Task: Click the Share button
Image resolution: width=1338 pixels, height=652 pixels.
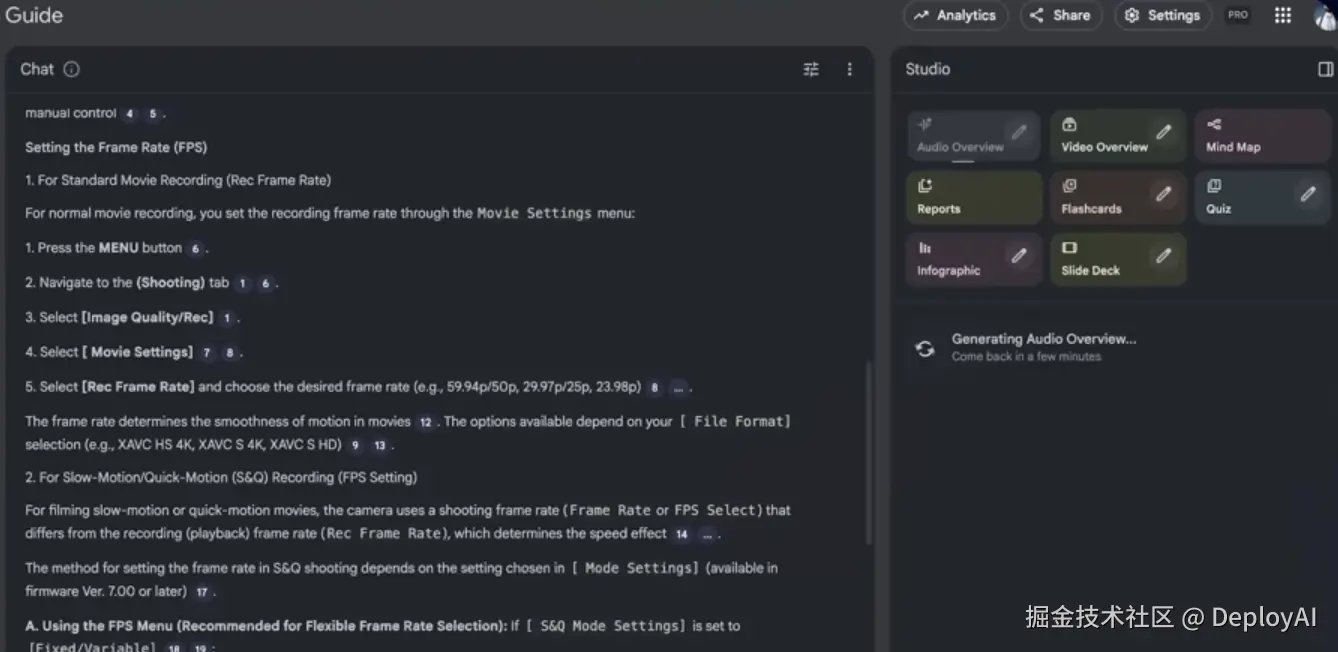Action: pos(1061,15)
